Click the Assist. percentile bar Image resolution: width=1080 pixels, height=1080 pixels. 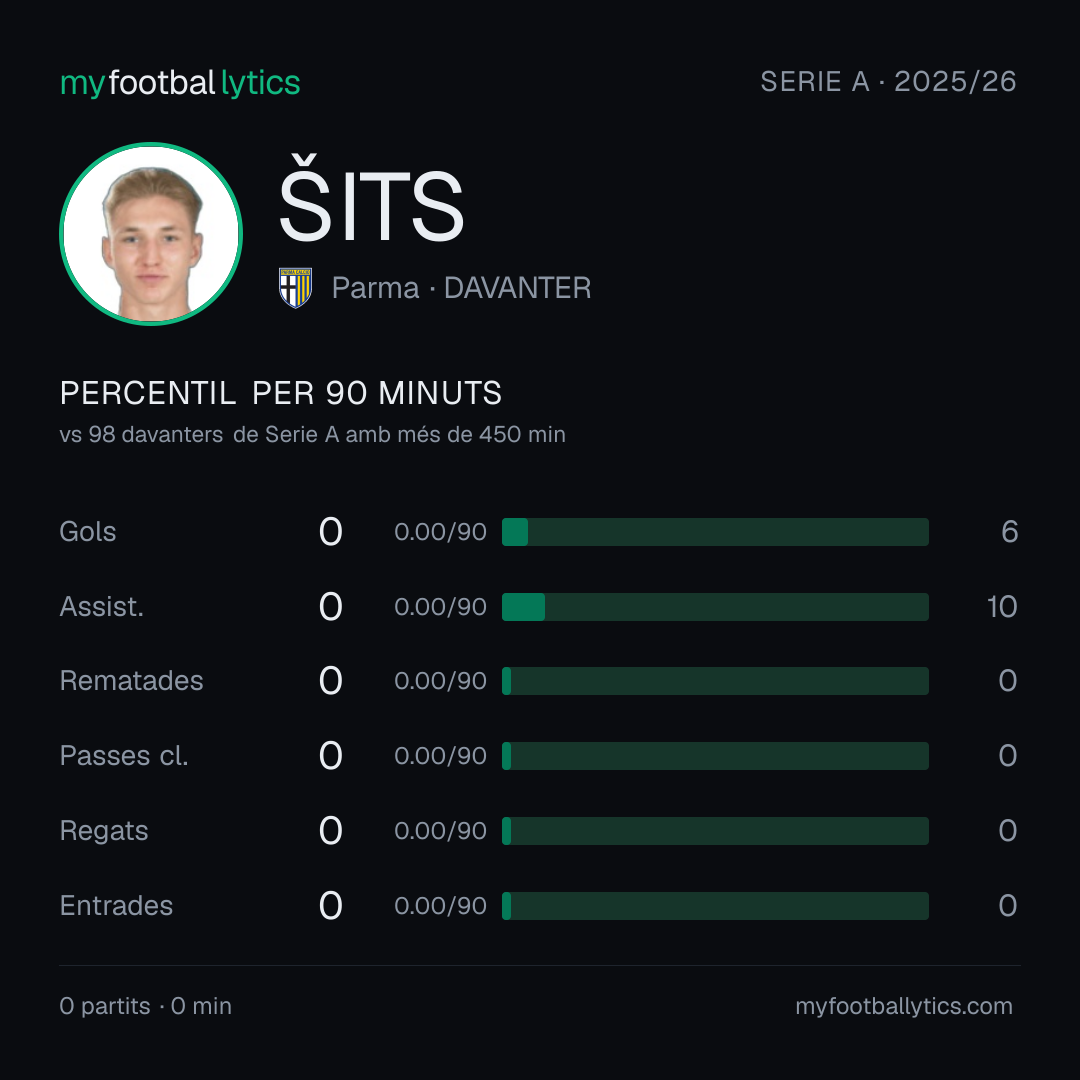[x=715, y=607]
